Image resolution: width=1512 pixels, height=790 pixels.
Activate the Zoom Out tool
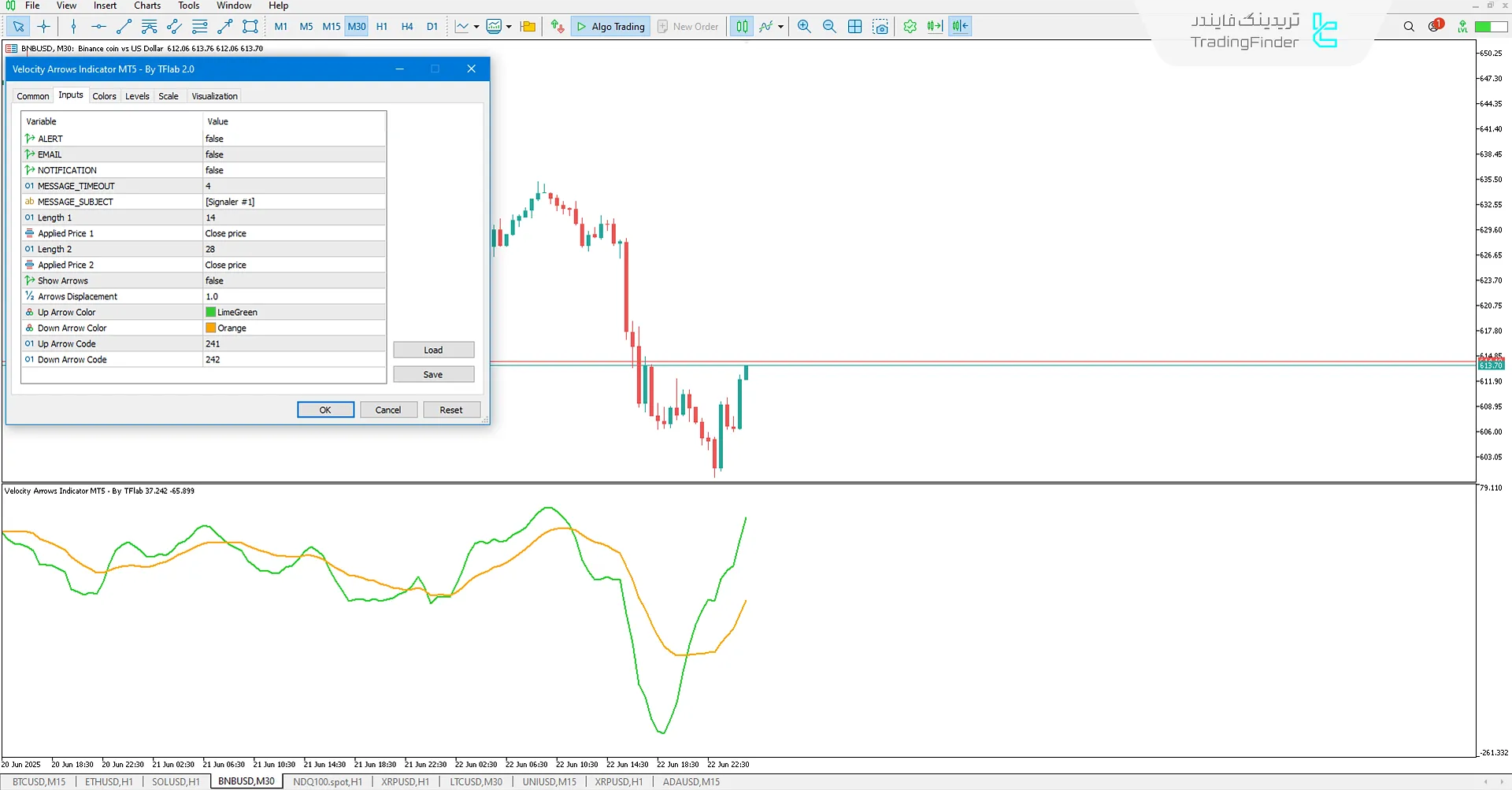point(829,26)
